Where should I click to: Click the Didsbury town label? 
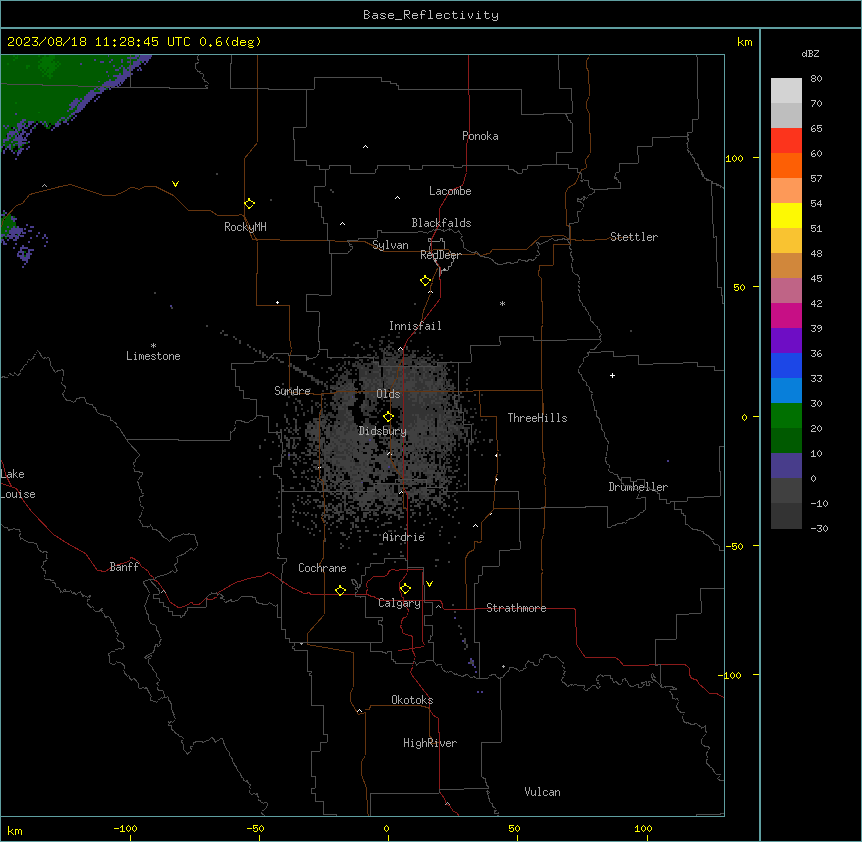click(x=383, y=431)
